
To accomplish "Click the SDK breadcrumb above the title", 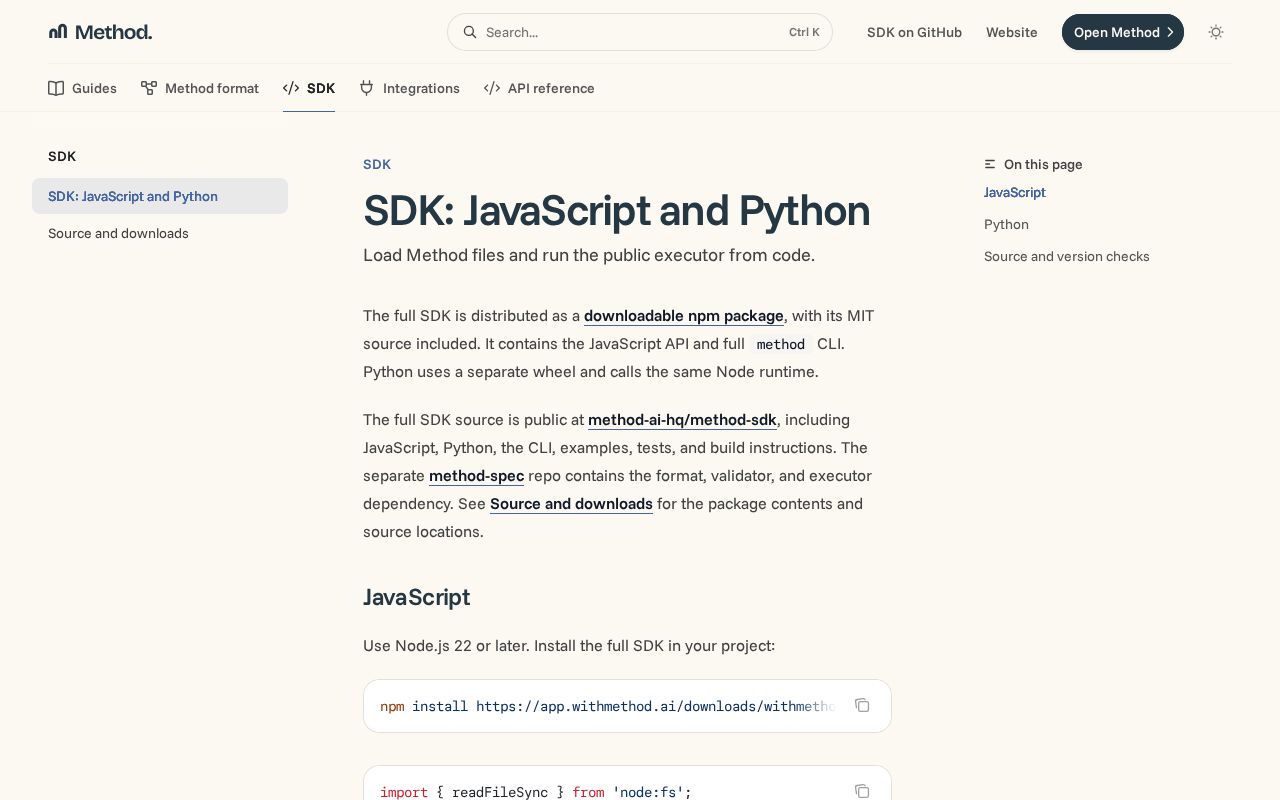I will [377, 164].
